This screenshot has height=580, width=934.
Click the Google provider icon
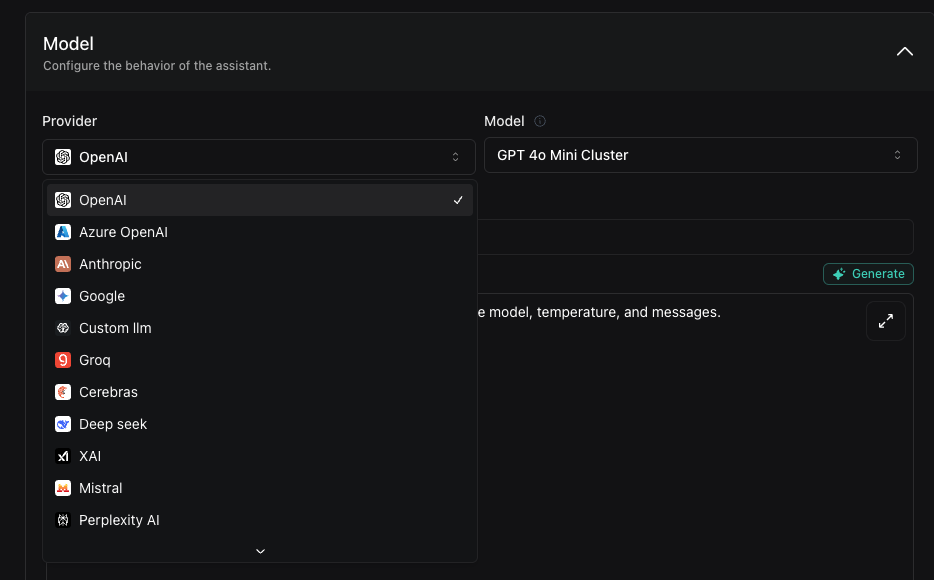click(x=63, y=296)
